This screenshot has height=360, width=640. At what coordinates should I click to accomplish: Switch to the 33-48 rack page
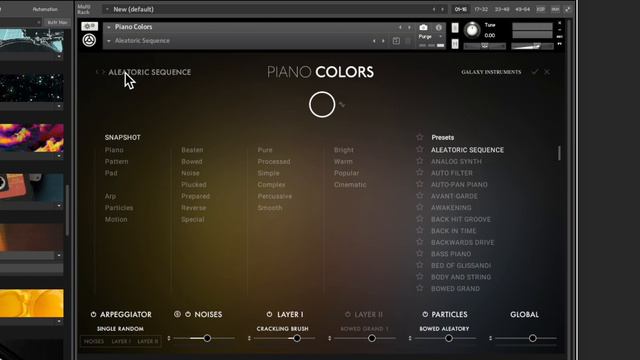click(x=502, y=9)
